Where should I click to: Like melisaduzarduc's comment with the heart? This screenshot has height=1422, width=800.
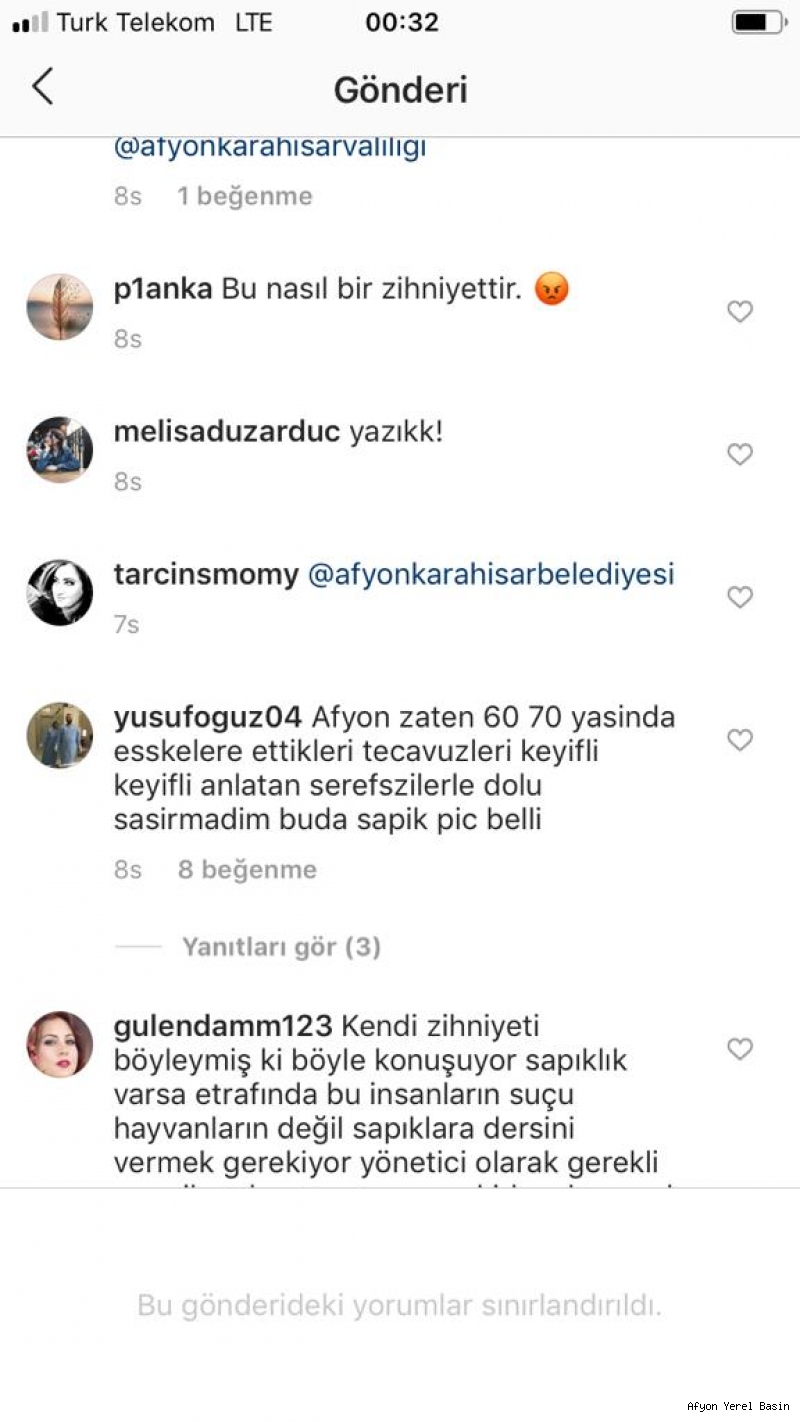739,455
